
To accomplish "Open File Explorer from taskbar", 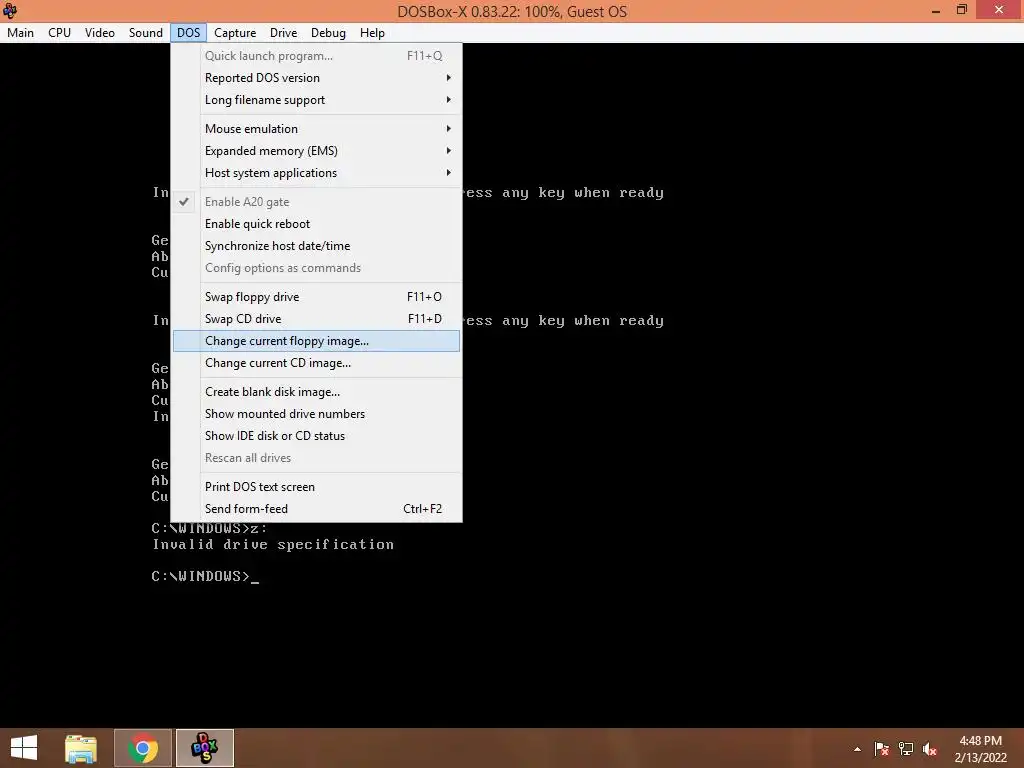I will coord(81,748).
